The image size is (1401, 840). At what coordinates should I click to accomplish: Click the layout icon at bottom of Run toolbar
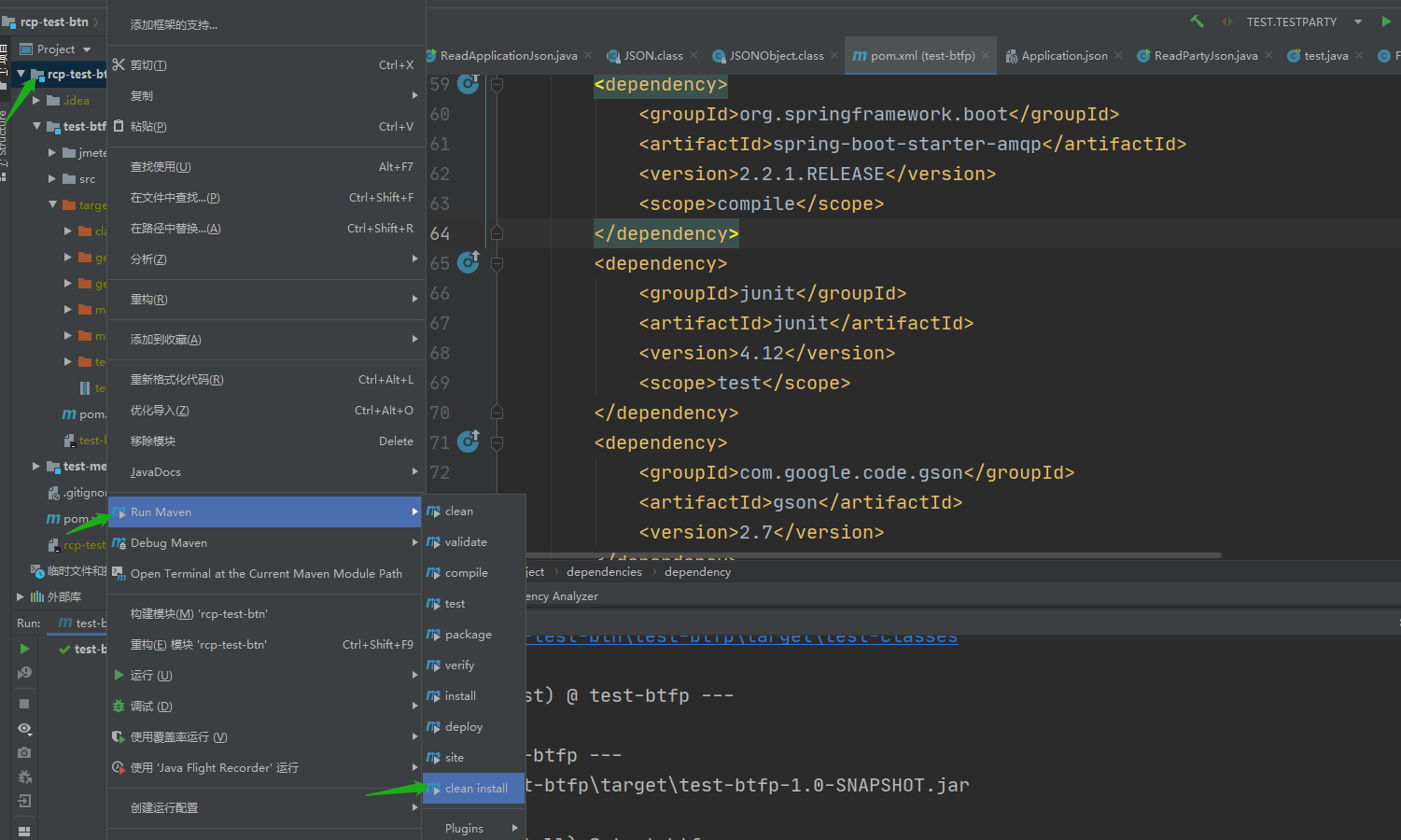pyautogui.click(x=24, y=831)
